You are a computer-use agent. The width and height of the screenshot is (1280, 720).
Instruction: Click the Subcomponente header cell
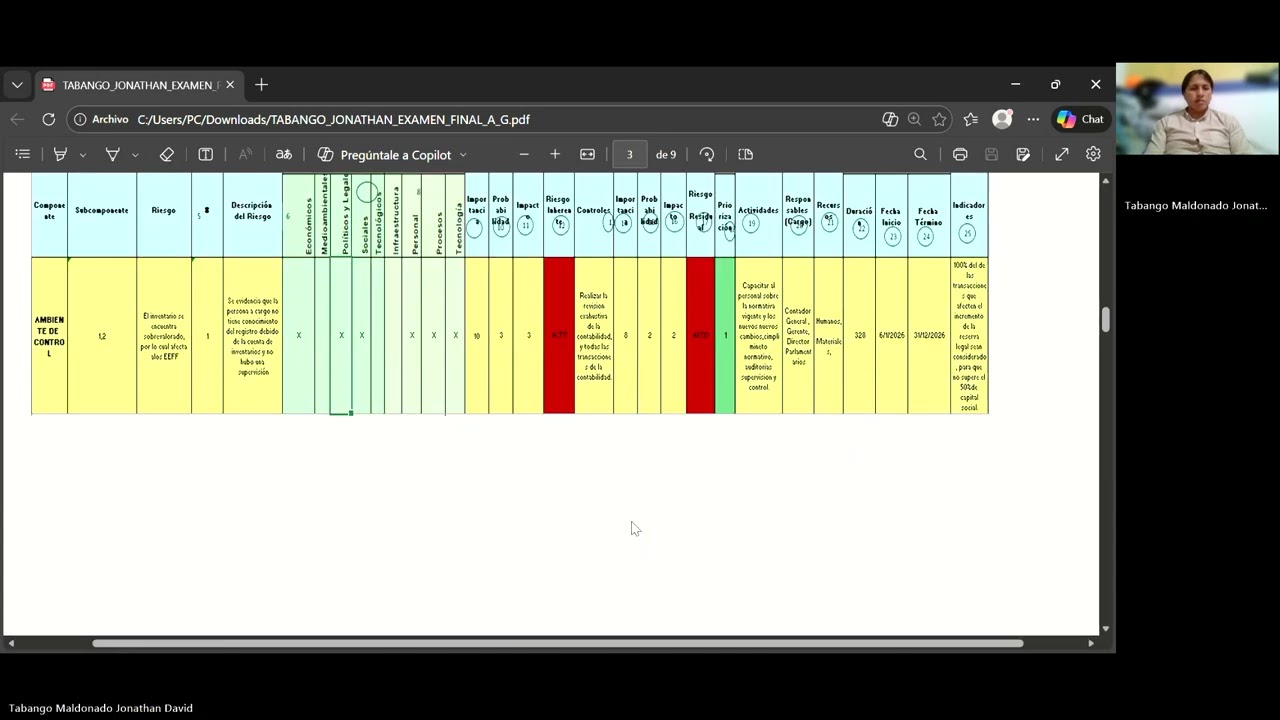click(102, 215)
